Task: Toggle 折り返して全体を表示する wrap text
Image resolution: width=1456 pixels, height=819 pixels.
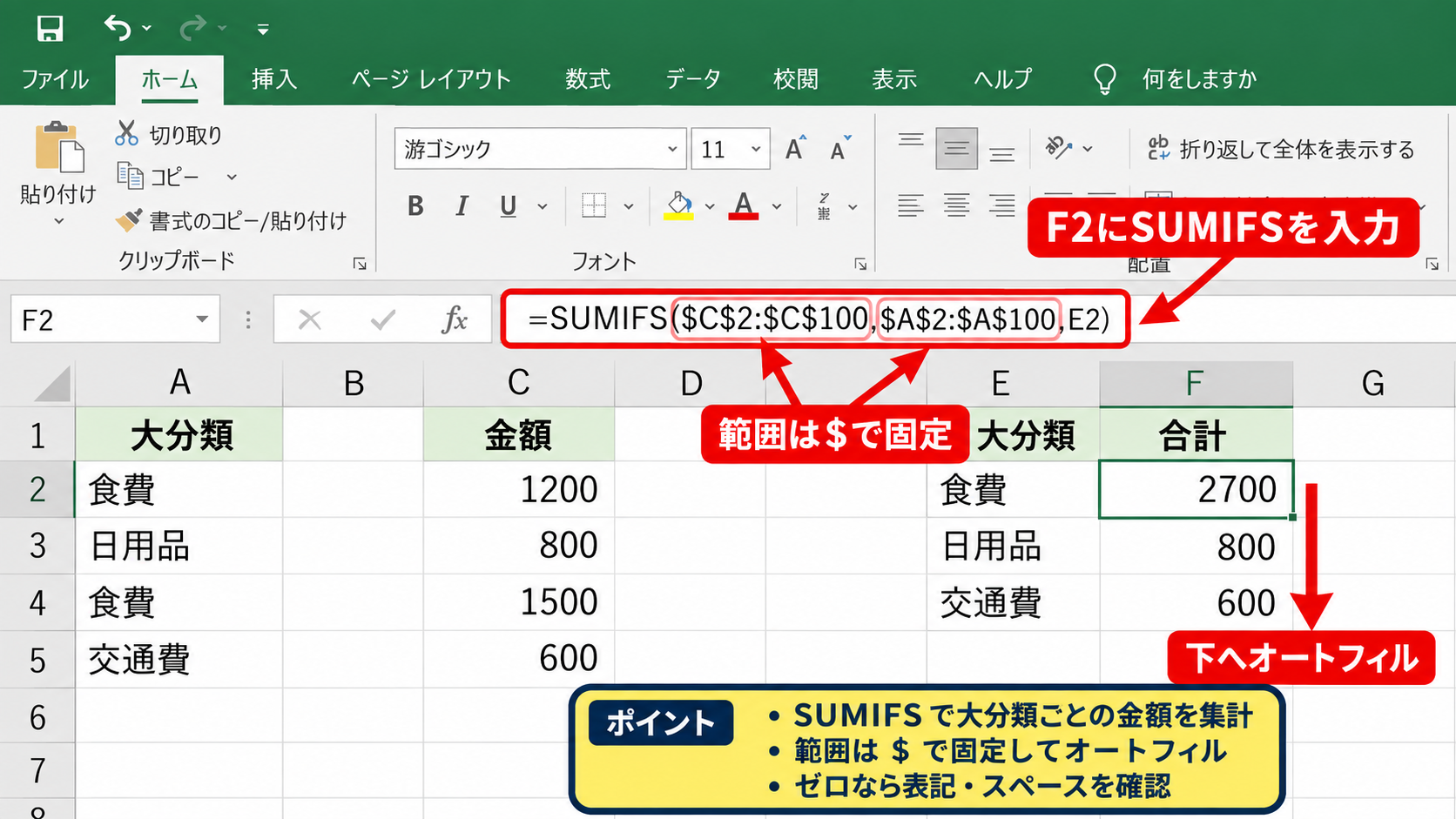Action: click(x=1281, y=149)
